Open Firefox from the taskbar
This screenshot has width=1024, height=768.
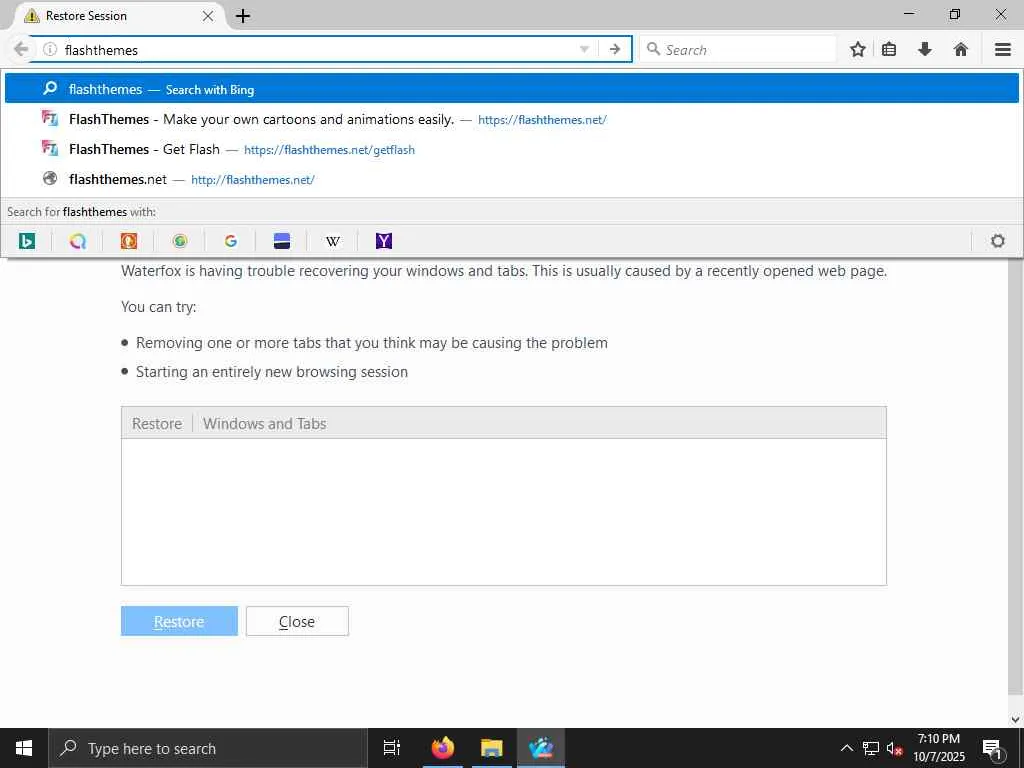442,748
